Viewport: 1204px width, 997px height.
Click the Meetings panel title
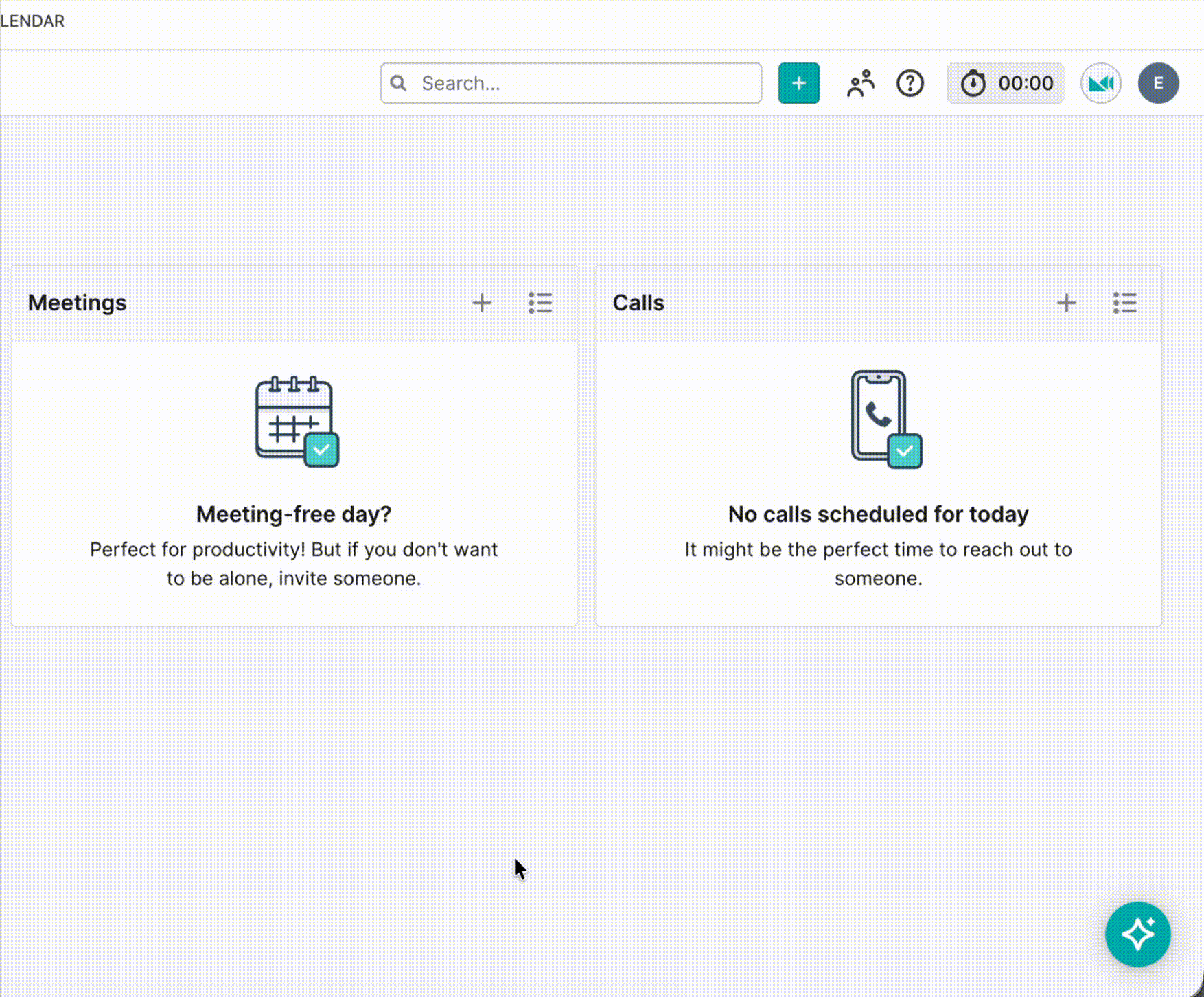(77, 303)
